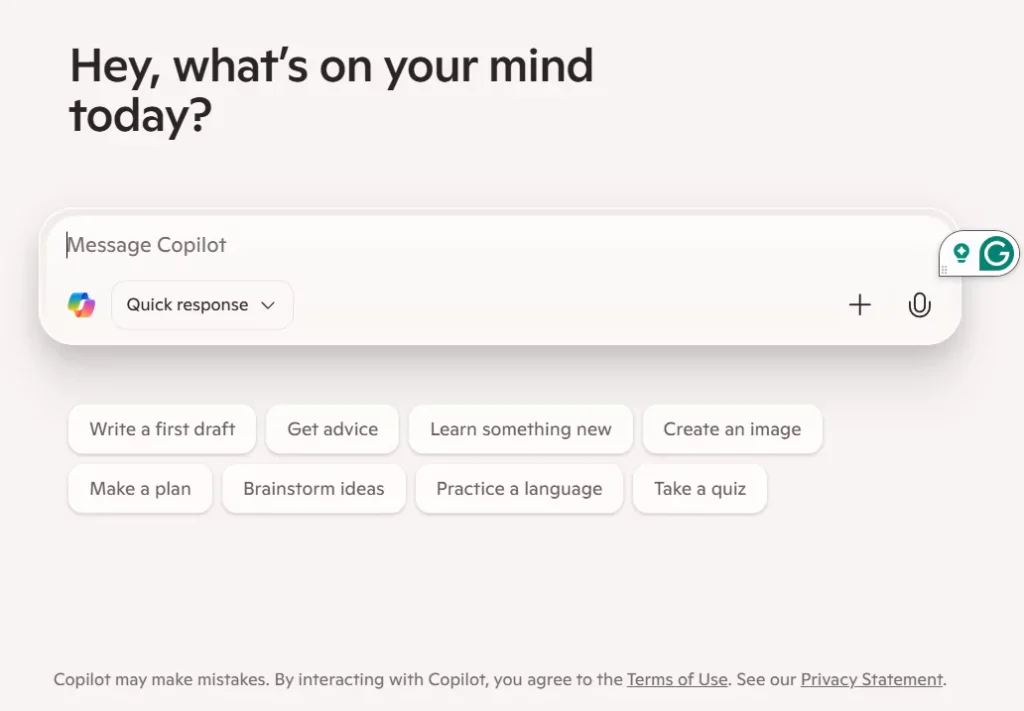Screen dimensions: 1024x711
Task: Click the Brainstorm ideas suggestion
Action: click(313, 489)
